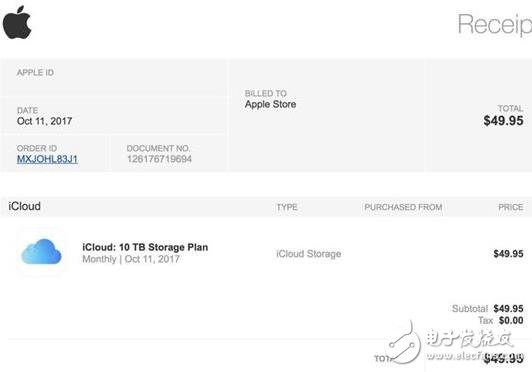Viewport: 532px width, 372px height.
Task: Click the PURCHASED FROM column header
Action: pos(403,207)
